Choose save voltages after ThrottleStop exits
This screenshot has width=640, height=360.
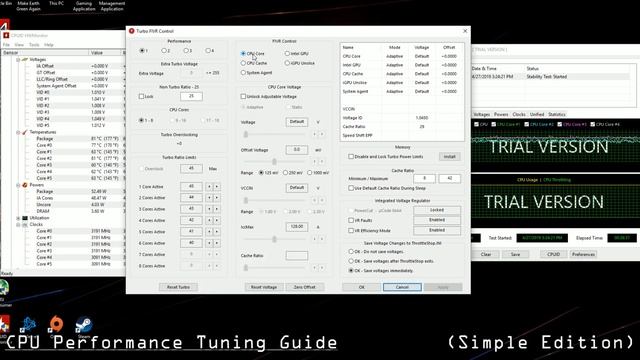click(351, 261)
